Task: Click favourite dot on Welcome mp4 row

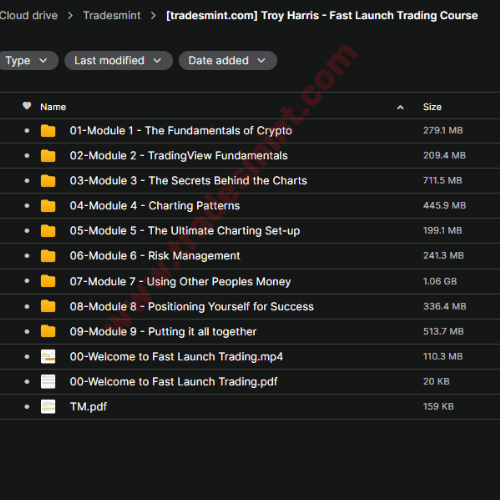Action: pyautogui.click(x=27, y=356)
